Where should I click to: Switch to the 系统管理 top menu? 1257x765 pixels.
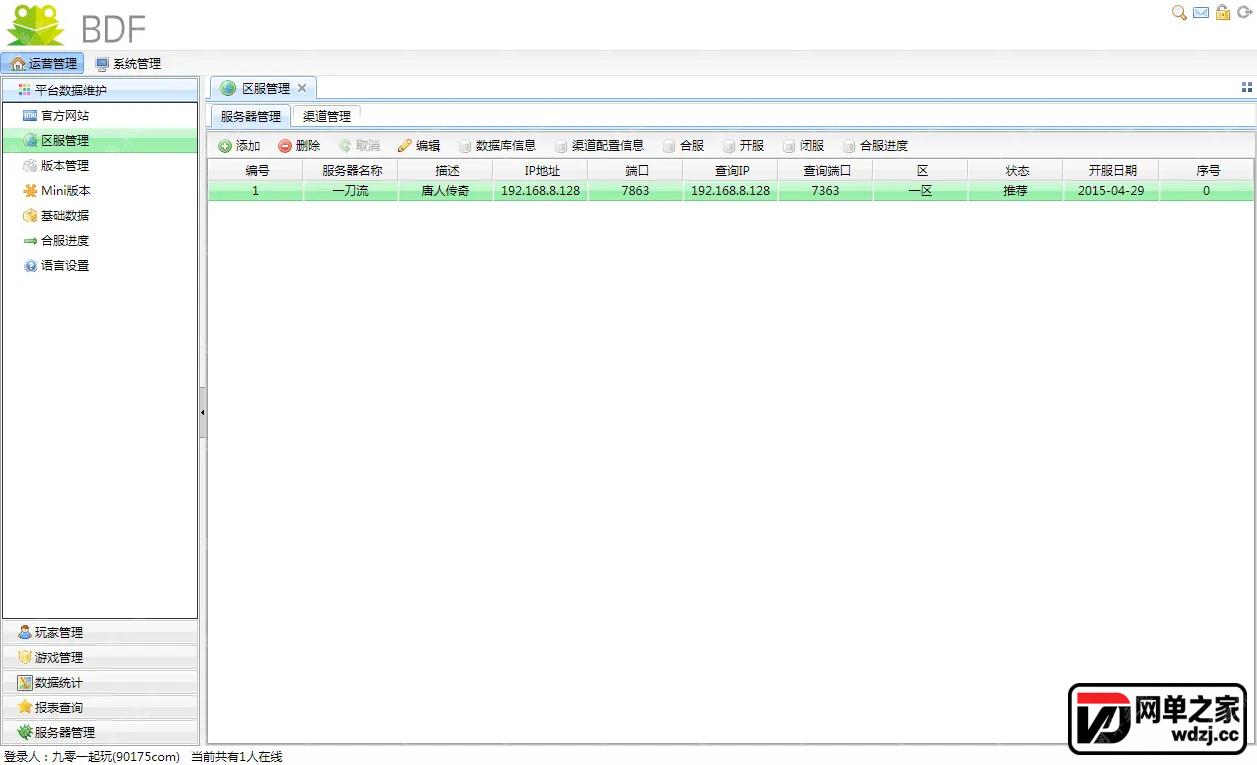128,63
